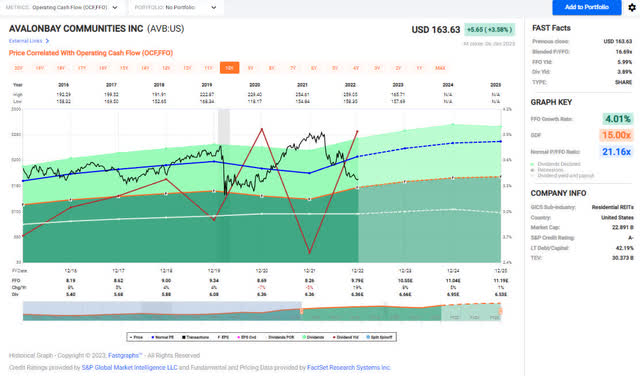640x376 pixels.
Task: Open the Portfolio selection dropdown
Action: (x=176, y=7)
